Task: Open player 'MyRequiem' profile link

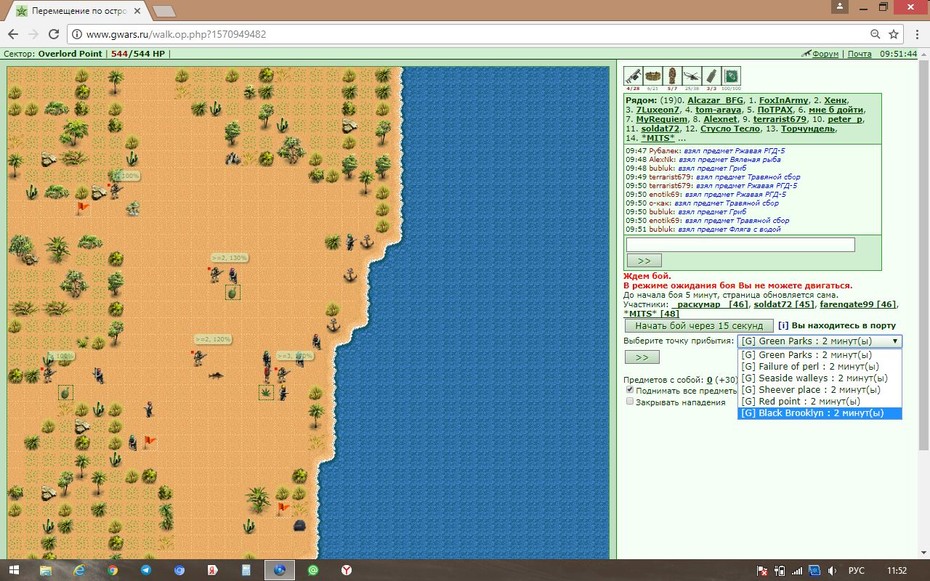Action: (x=661, y=119)
